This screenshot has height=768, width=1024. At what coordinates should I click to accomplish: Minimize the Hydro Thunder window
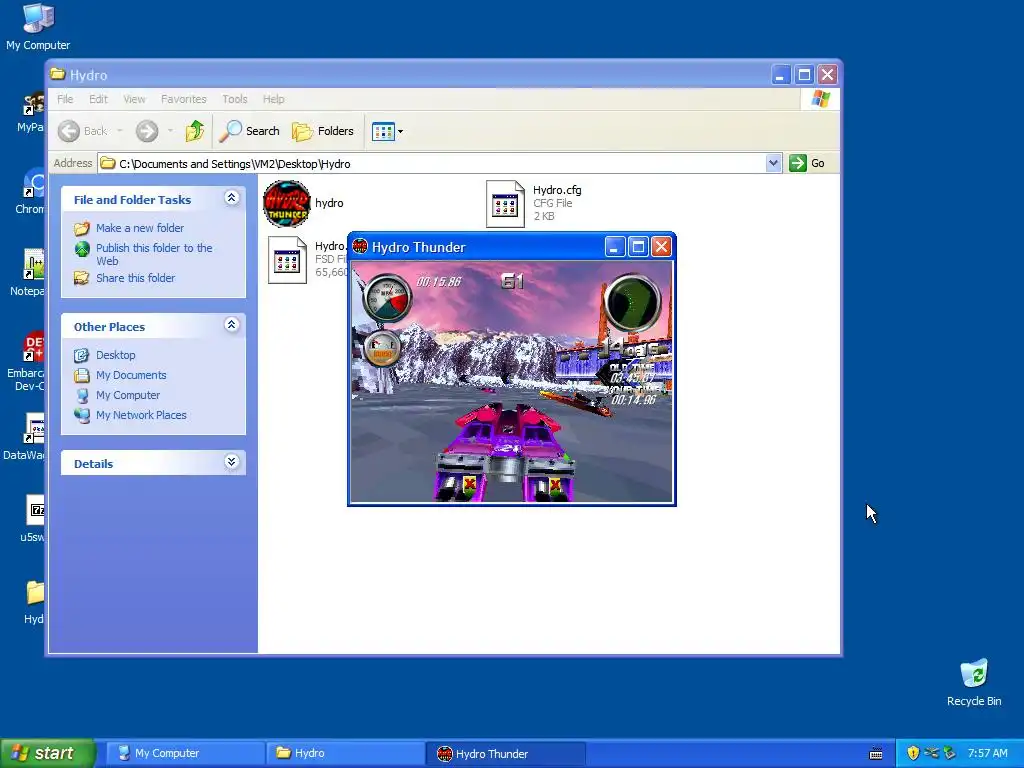(x=615, y=246)
